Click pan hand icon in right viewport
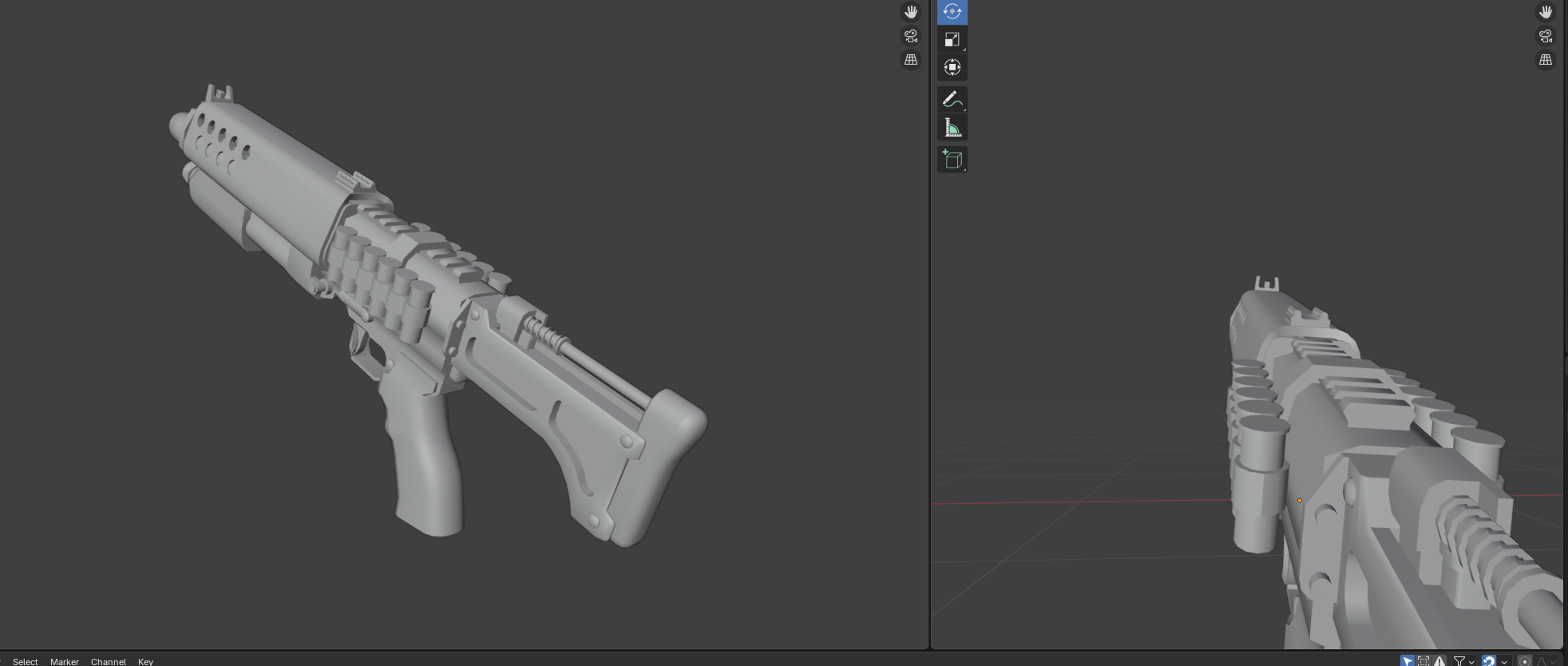 pyautogui.click(x=1546, y=12)
